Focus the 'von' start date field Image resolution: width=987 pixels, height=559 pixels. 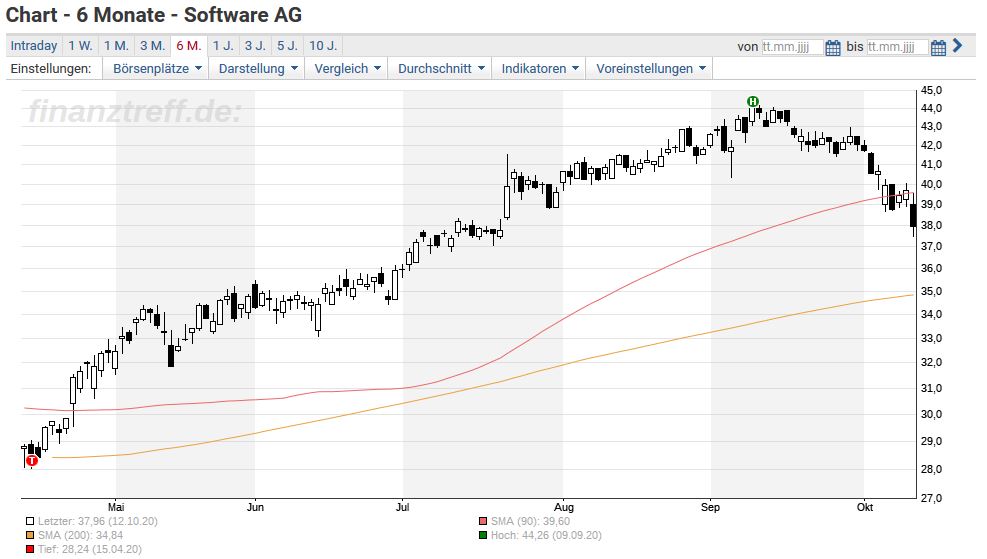pos(792,47)
